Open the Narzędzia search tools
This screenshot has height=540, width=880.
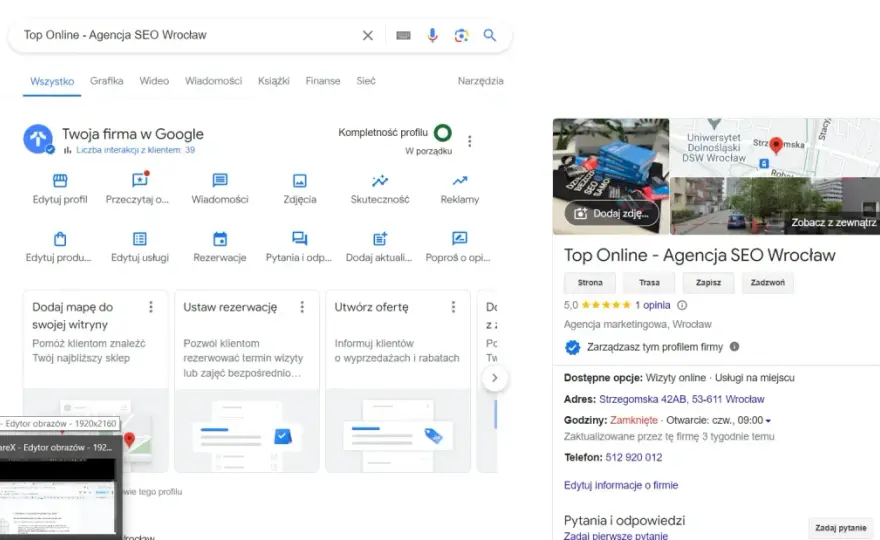pyautogui.click(x=480, y=81)
